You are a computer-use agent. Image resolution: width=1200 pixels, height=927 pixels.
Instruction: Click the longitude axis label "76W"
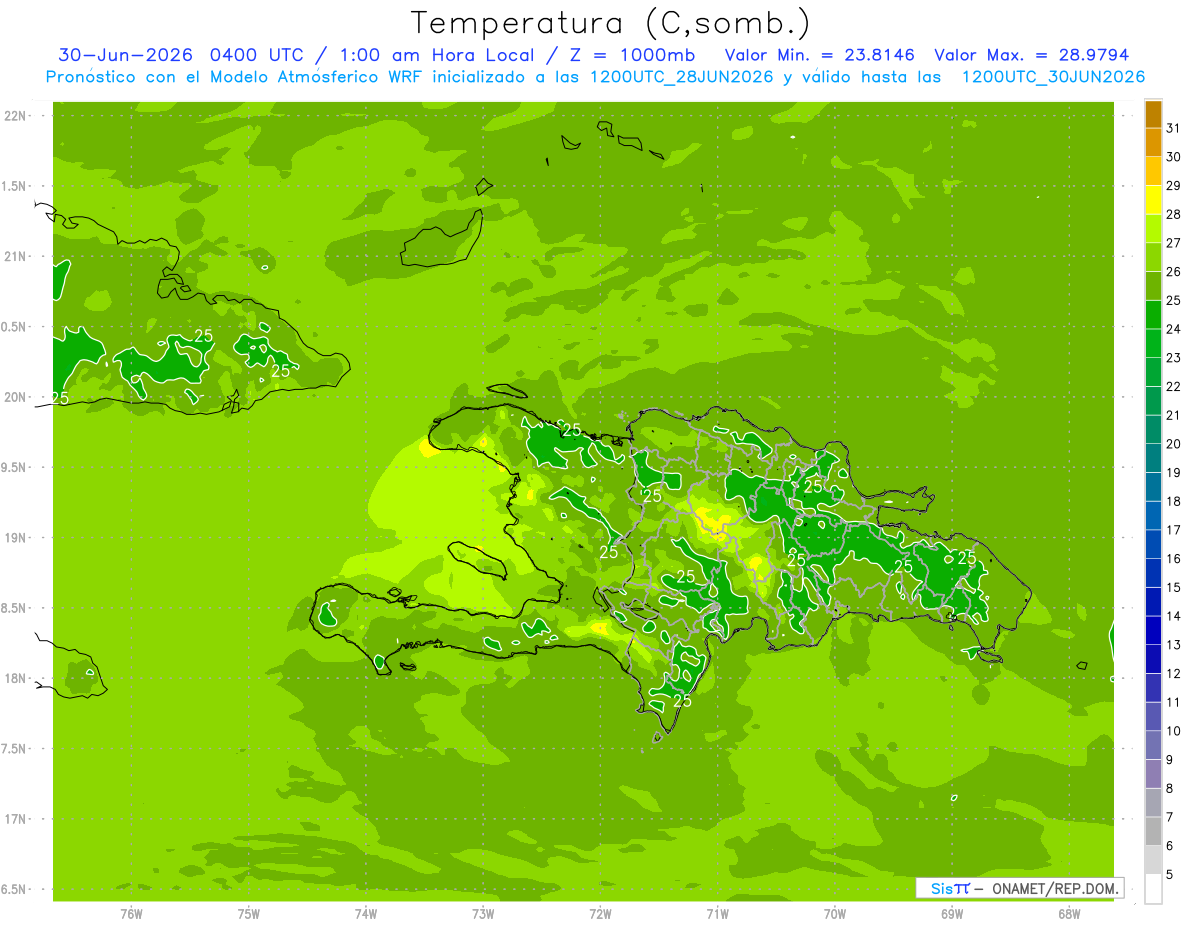click(131, 914)
